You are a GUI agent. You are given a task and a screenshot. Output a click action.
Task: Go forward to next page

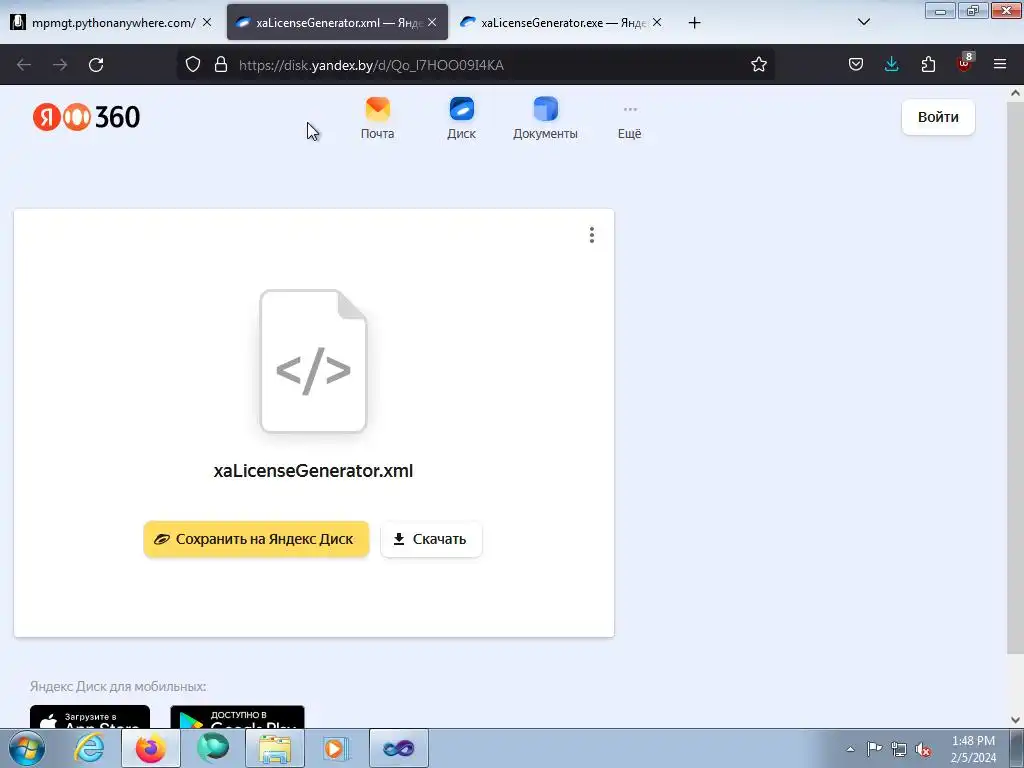point(60,65)
